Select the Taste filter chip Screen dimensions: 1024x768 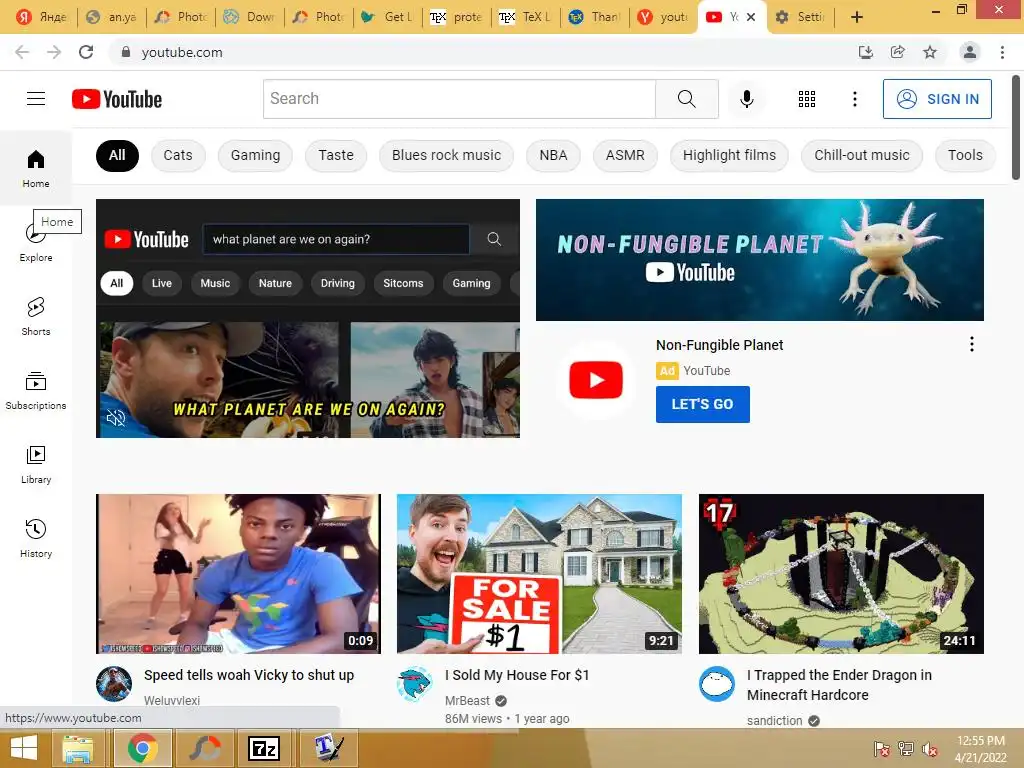(x=336, y=155)
